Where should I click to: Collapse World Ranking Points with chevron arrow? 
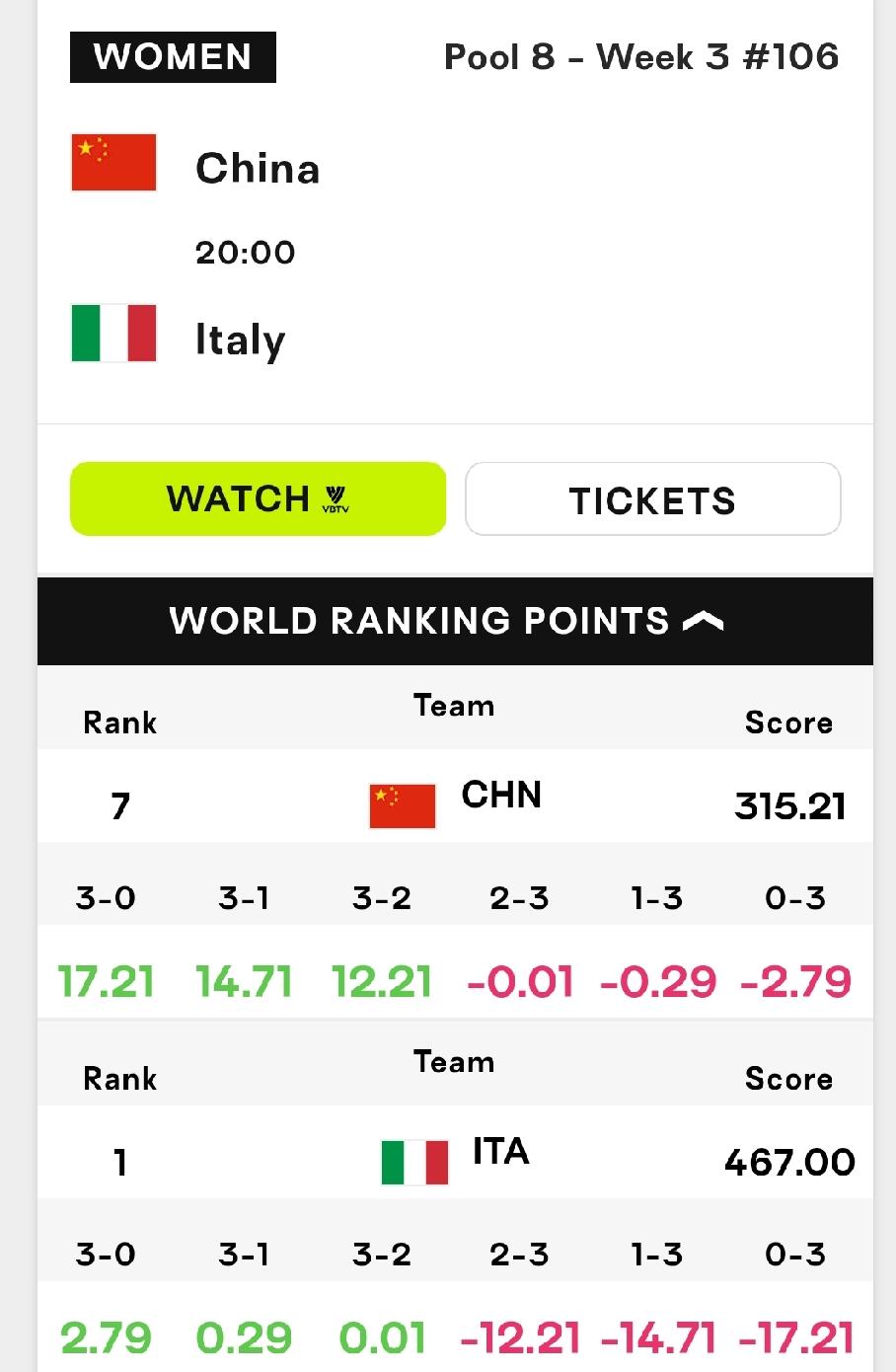703,621
